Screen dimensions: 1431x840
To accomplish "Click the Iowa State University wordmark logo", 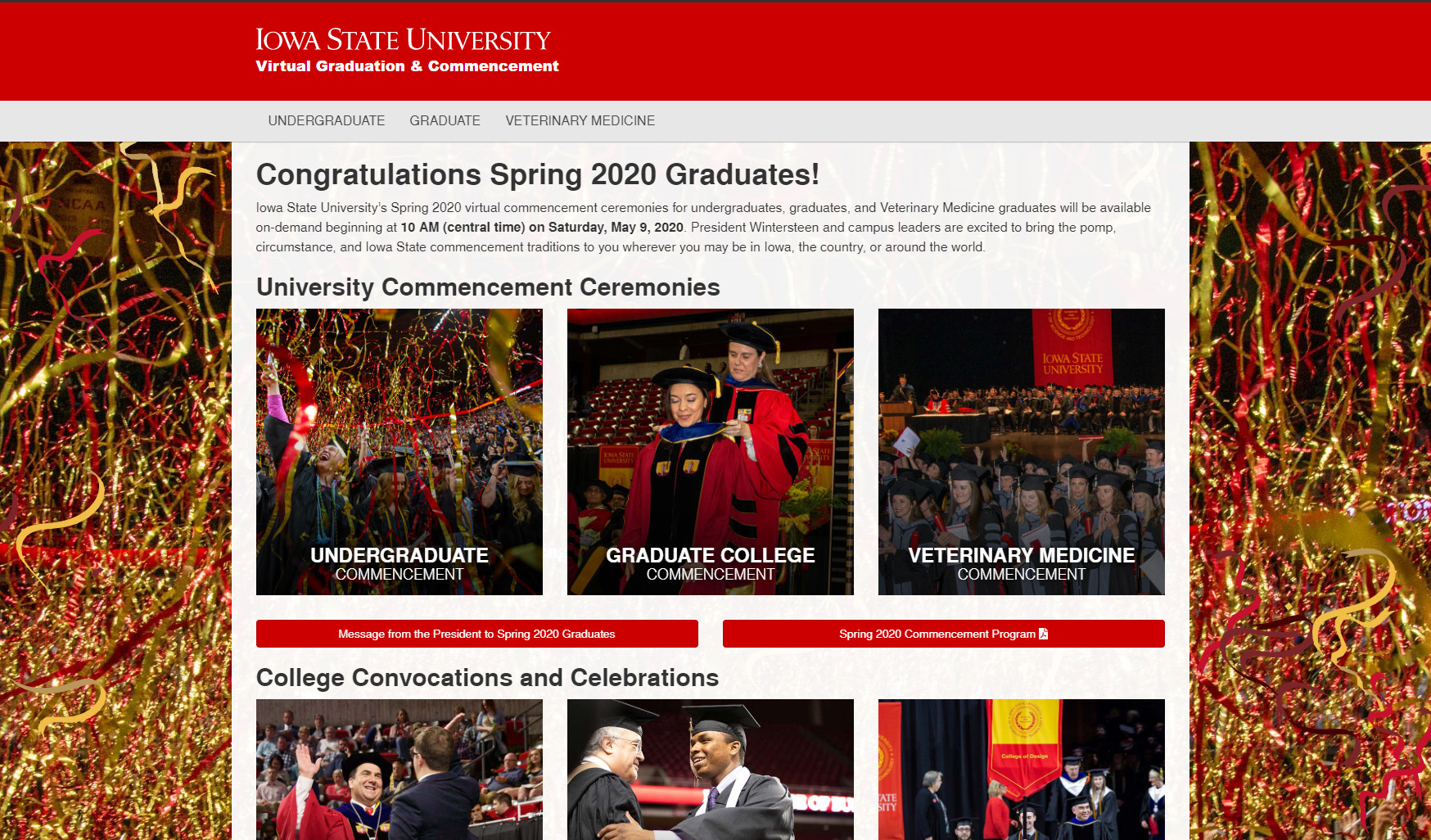I will [x=403, y=39].
